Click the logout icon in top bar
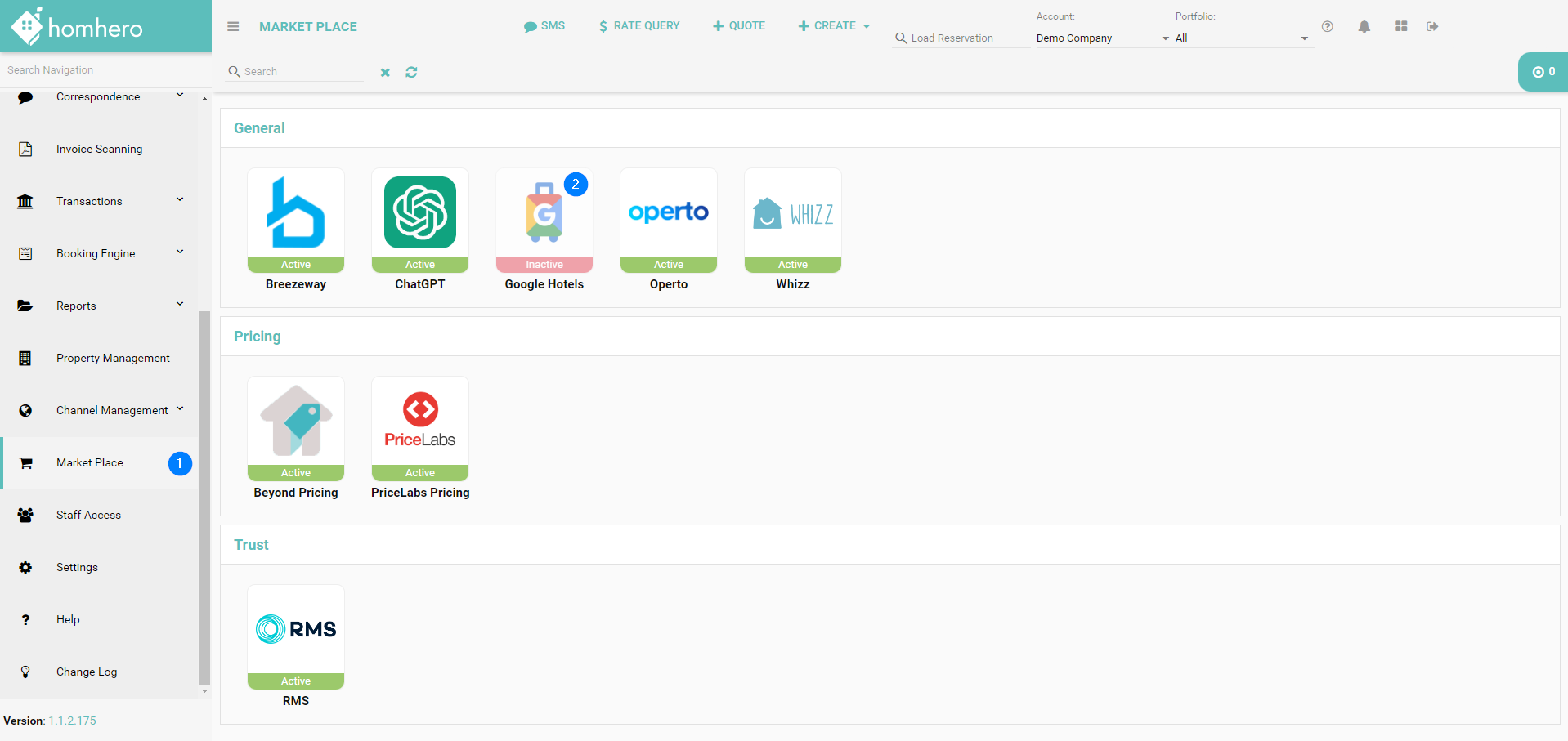This screenshot has width=1568, height=741. tap(1432, 27)
